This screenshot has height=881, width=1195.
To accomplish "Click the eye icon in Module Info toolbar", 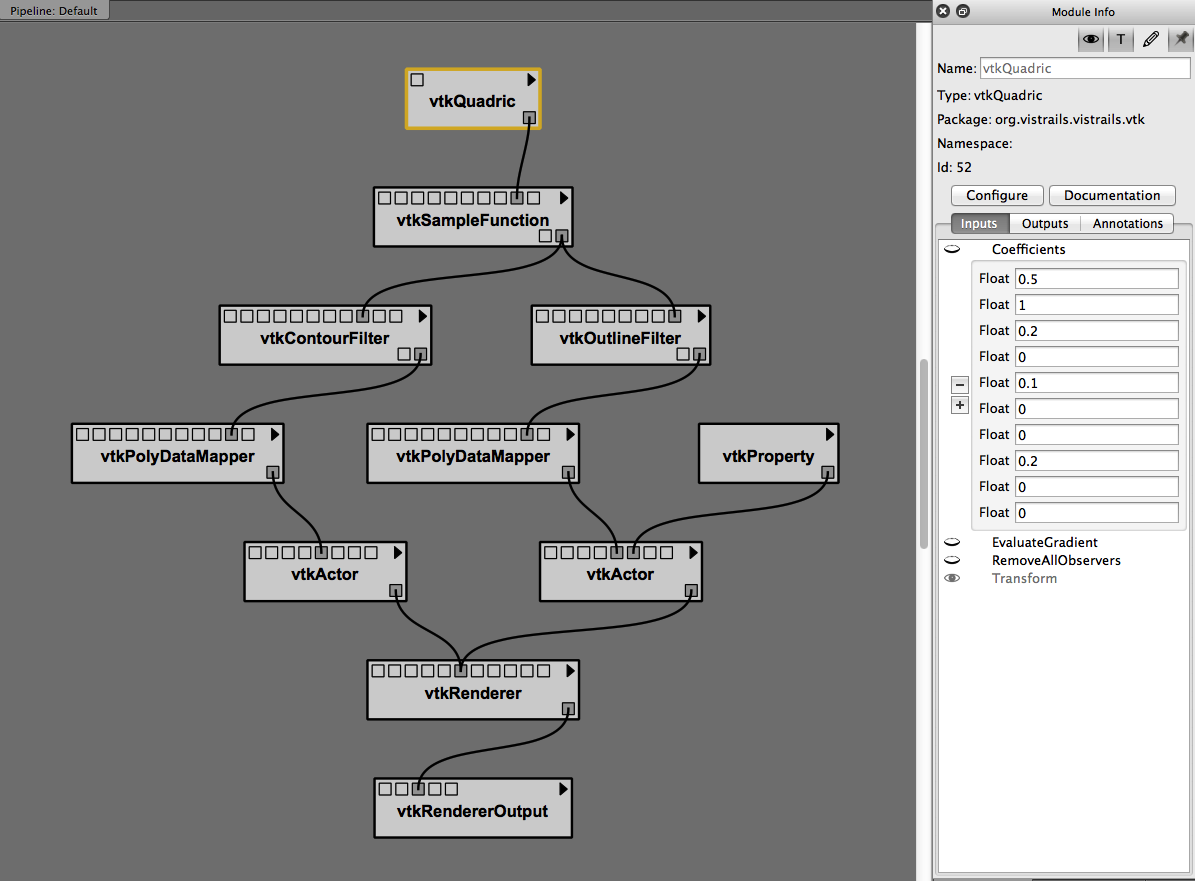I will (x=1090, y=39).
